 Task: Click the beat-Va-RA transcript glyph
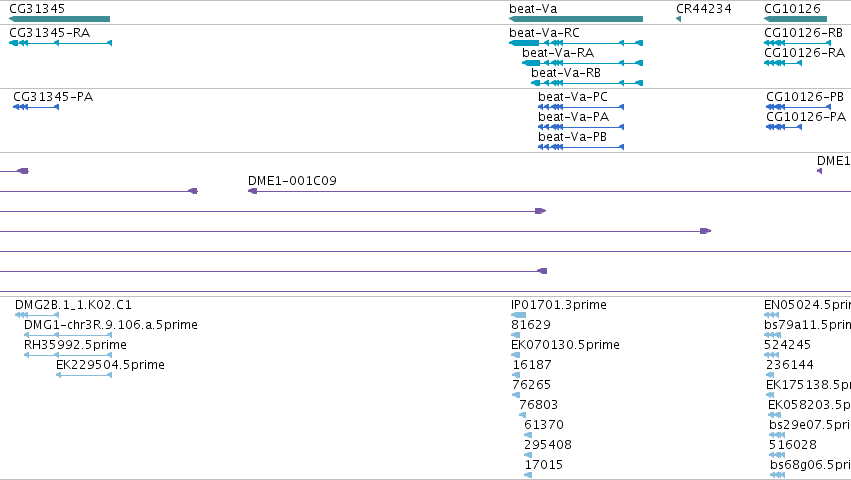click(582, 63)
